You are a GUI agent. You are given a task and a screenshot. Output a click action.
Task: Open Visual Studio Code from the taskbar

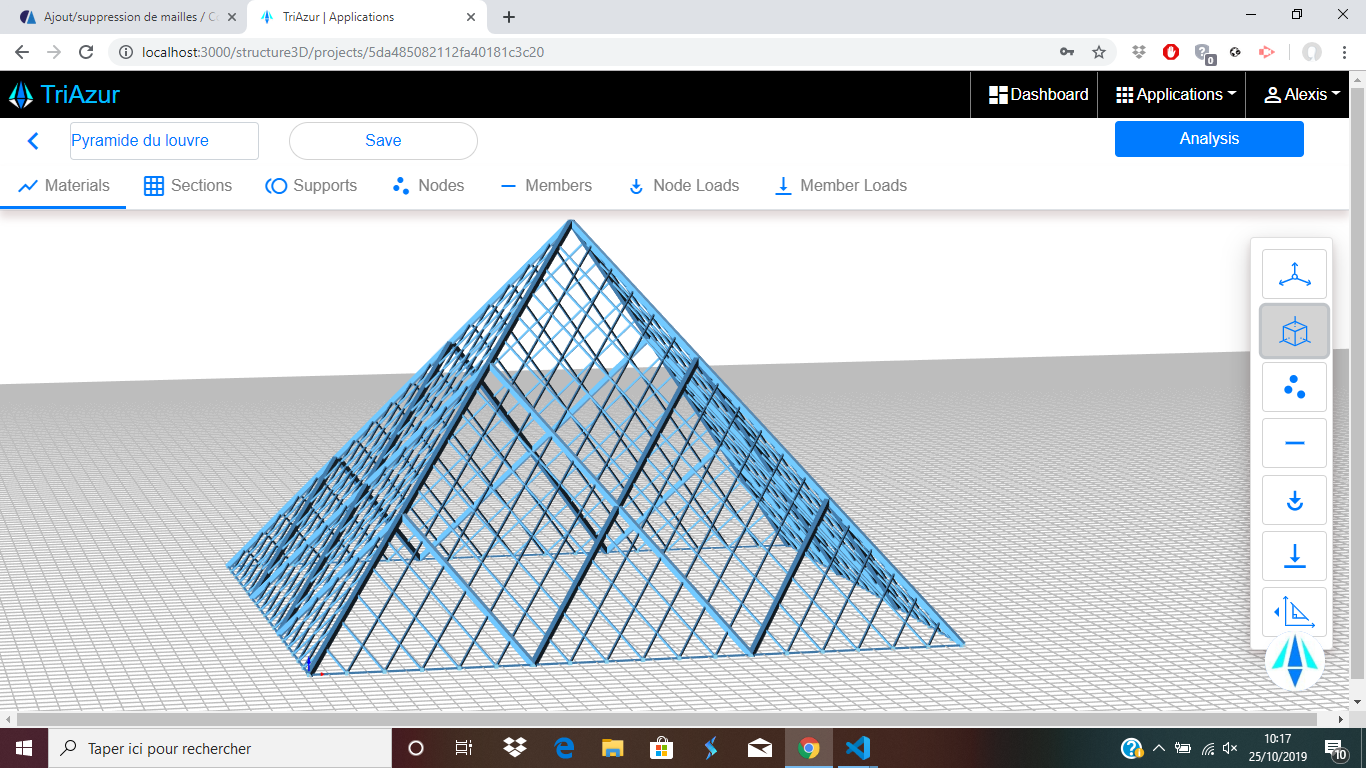(857, 748)
